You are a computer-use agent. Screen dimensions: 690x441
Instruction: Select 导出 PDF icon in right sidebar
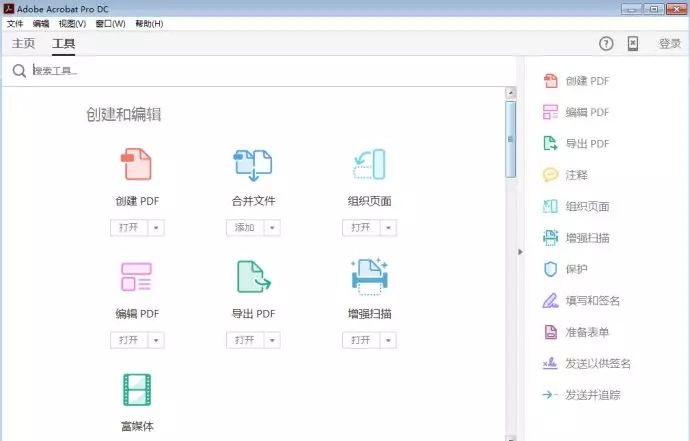coord(551,143)
